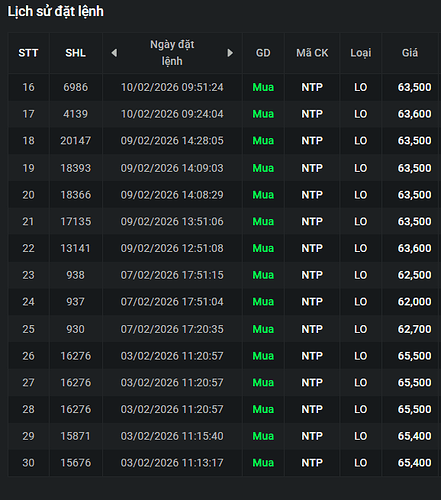Select the Ngày đặt lệnh column header

point(172,53)
